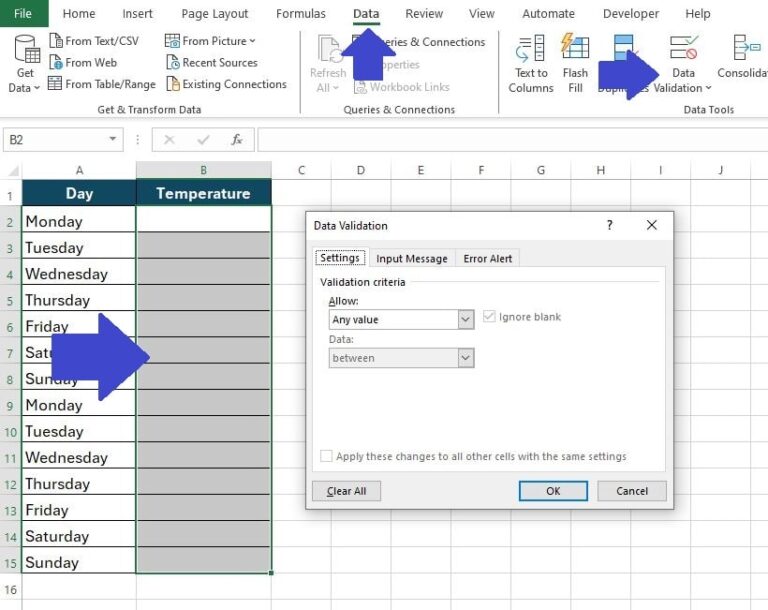Switch to the Home tab
The height and width of the screenshot is (610, 768).
79,14
